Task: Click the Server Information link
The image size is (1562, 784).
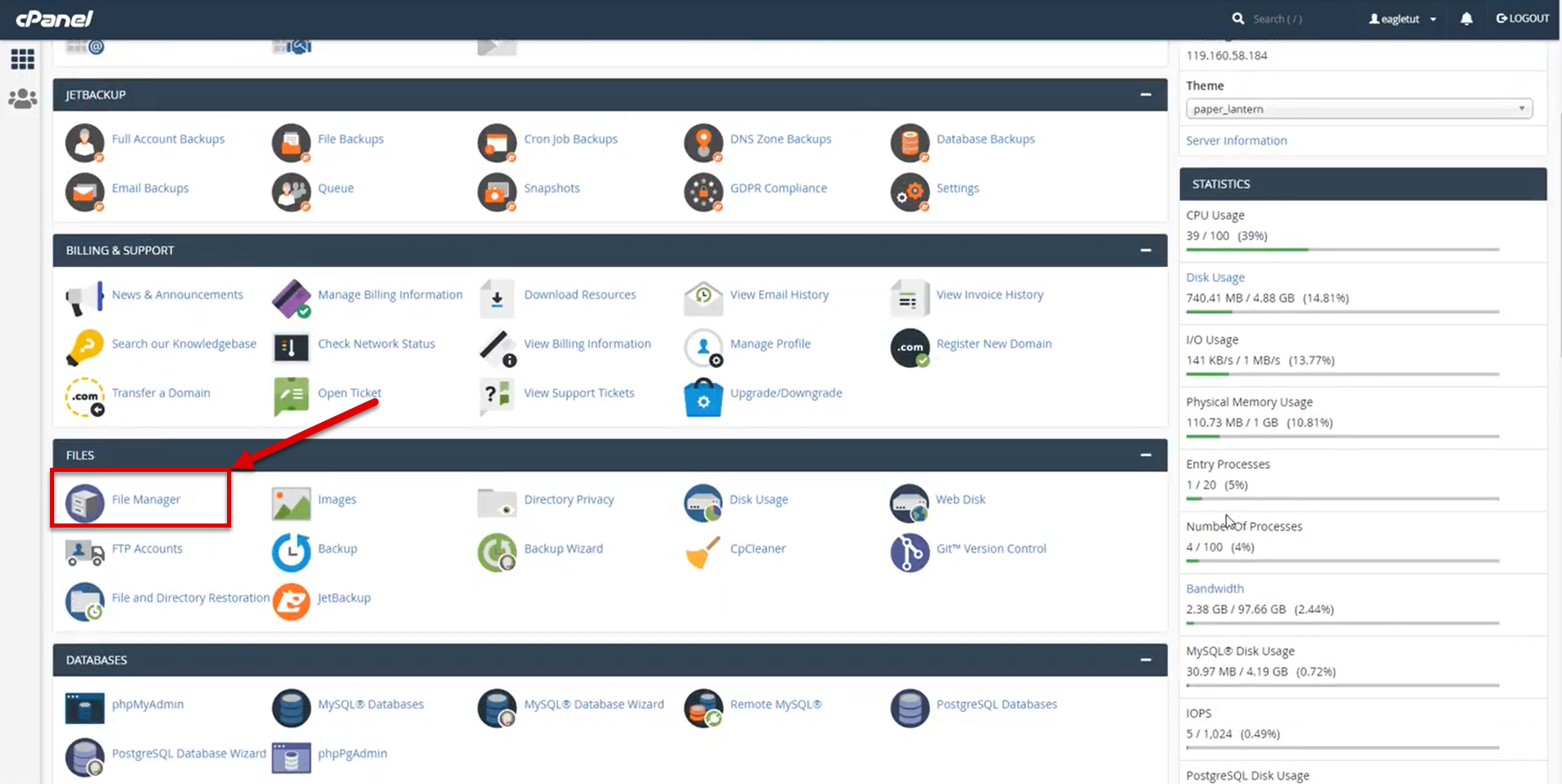Action: (1237, 141)
